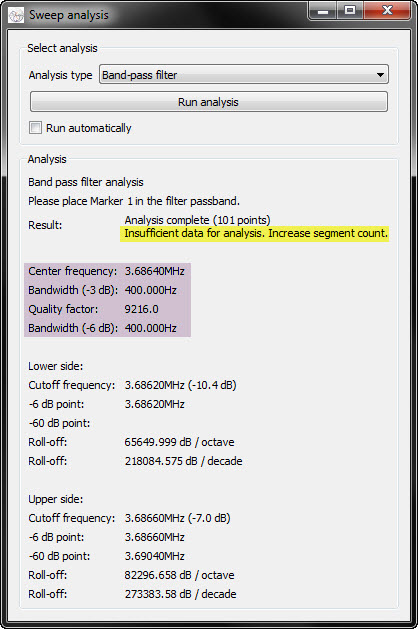
Task: Click the upper cutoff value 3.68660MHz (-7.0 dB)
Action: coord(177,518)
